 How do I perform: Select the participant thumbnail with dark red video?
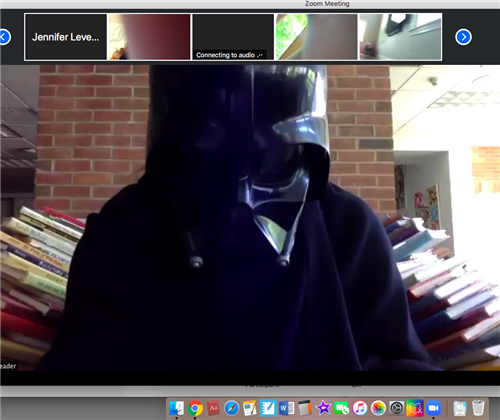149,37
